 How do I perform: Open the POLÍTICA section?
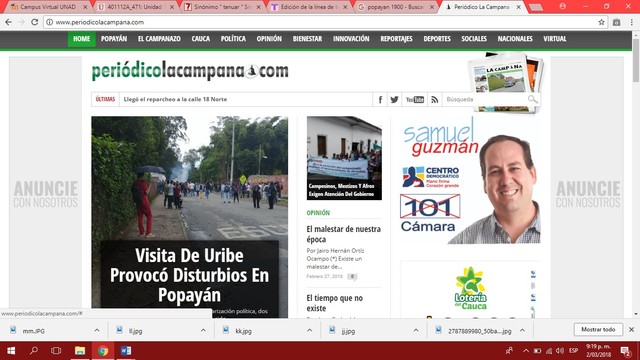coord(233,39)
